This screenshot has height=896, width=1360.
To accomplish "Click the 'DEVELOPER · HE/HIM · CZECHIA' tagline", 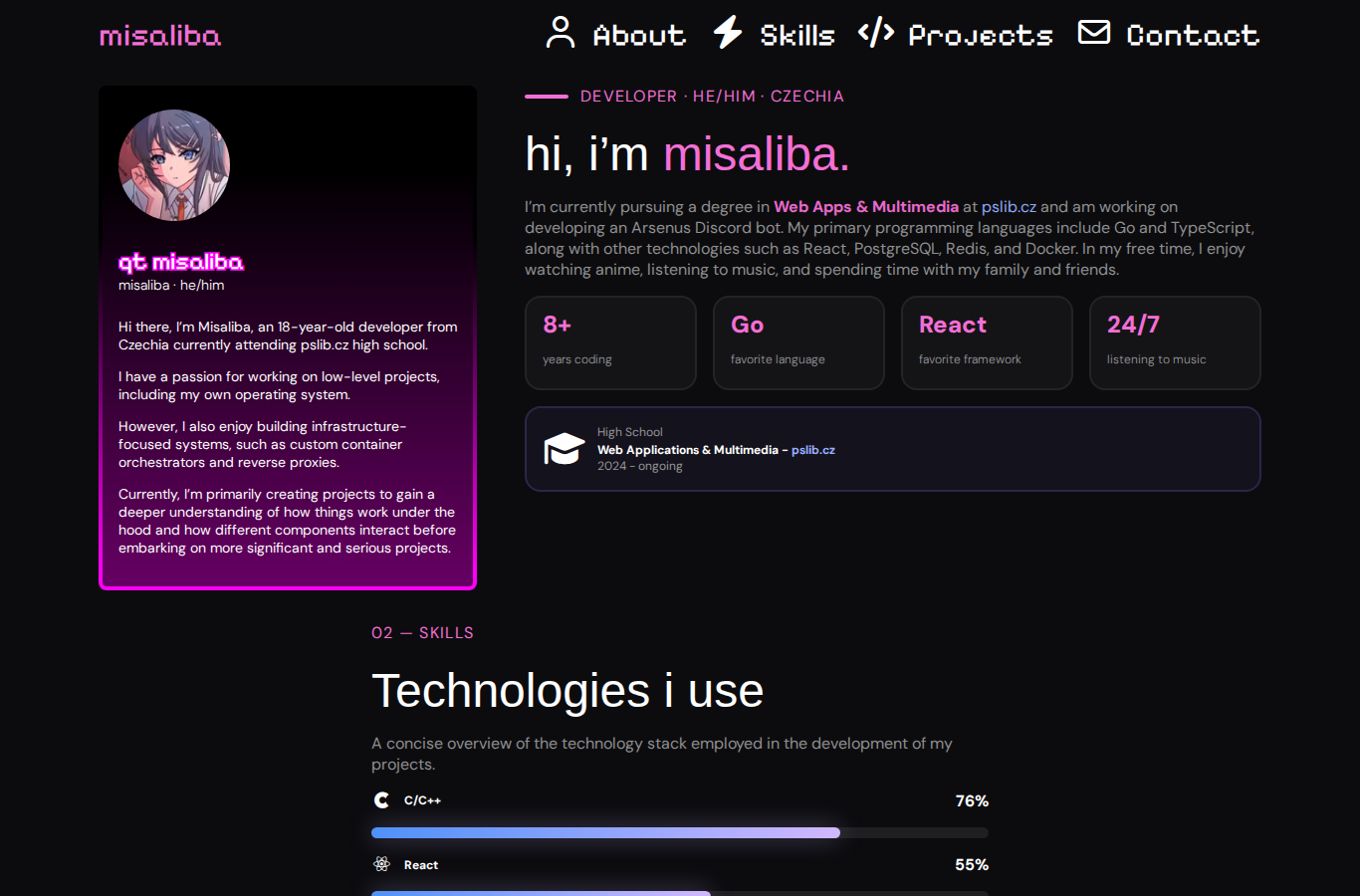I will coord(712,97).
